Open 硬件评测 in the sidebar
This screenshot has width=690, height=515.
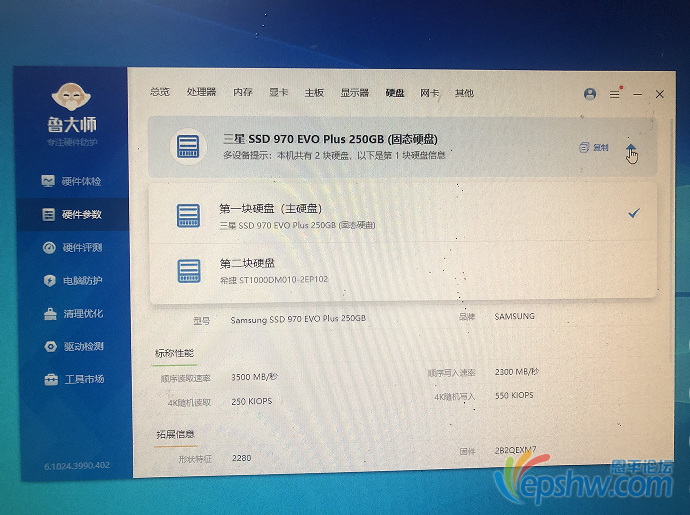pyautogui.click(x=73, y=247)
